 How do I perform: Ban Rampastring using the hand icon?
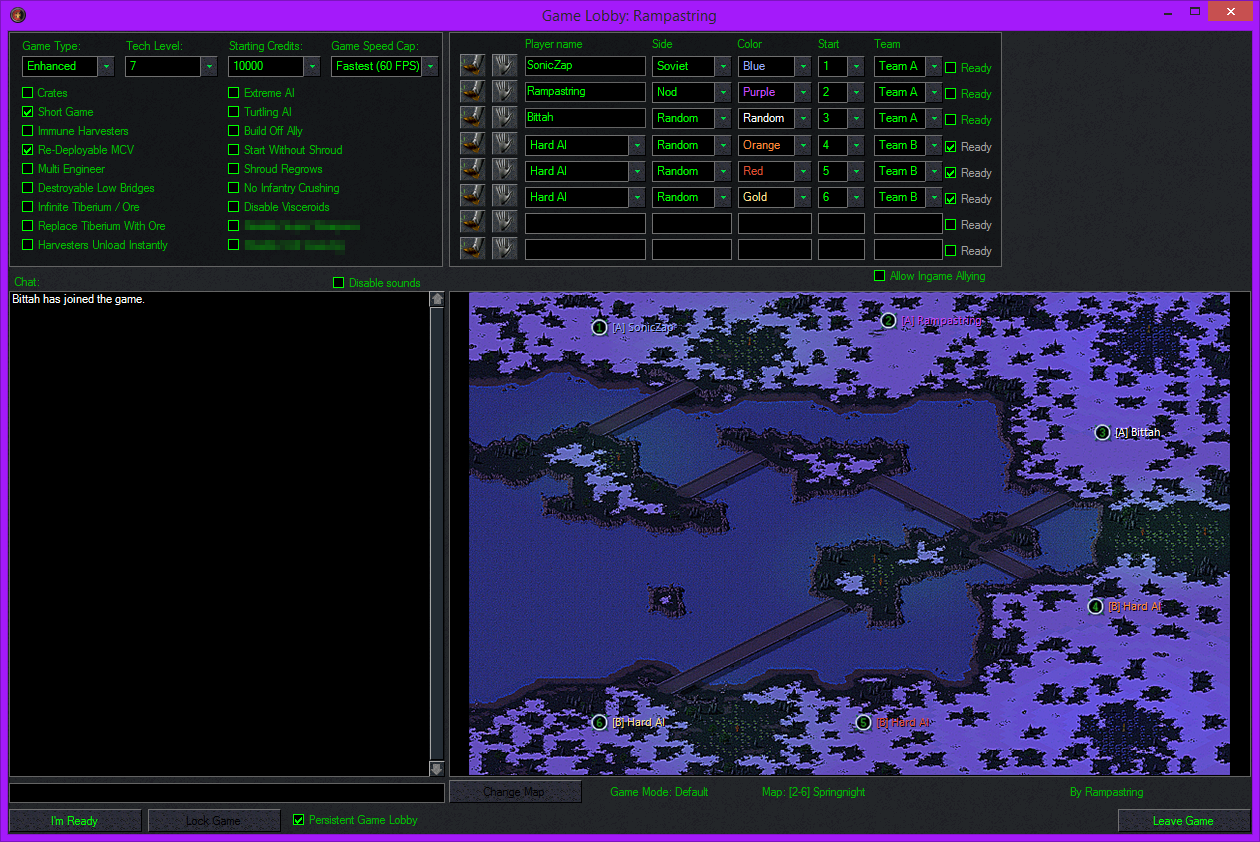pos(504,92)
